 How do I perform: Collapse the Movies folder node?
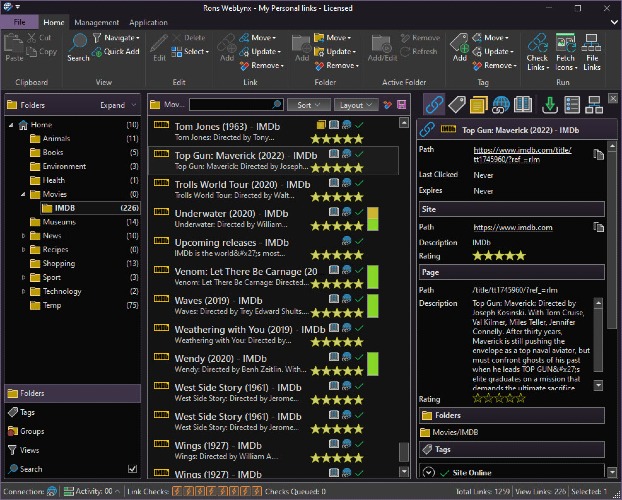pos(23,194)
